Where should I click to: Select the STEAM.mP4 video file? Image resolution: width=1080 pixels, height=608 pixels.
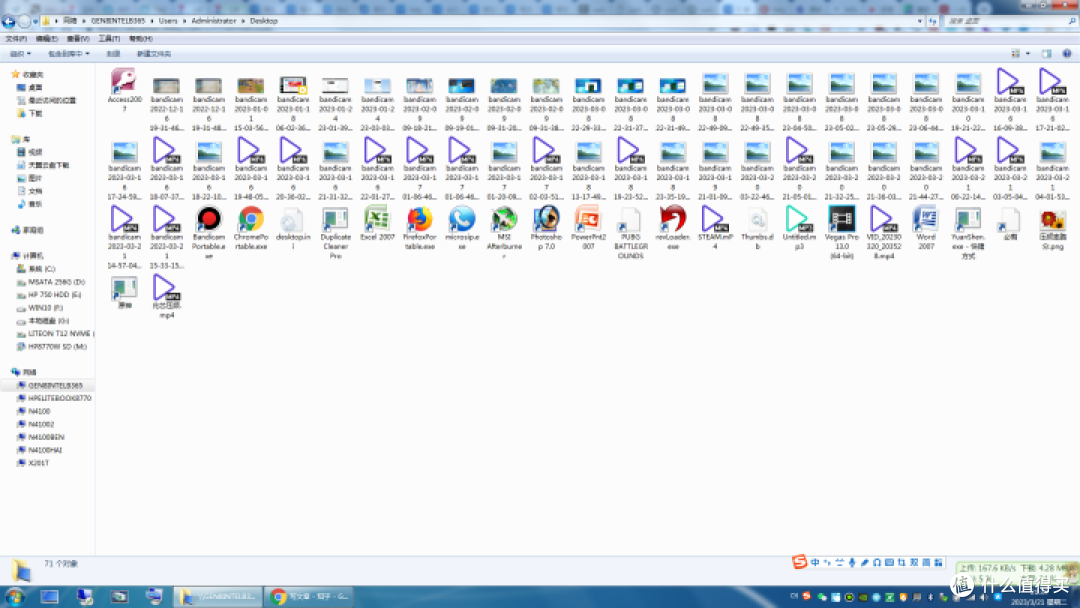click(x=715, y=228)
